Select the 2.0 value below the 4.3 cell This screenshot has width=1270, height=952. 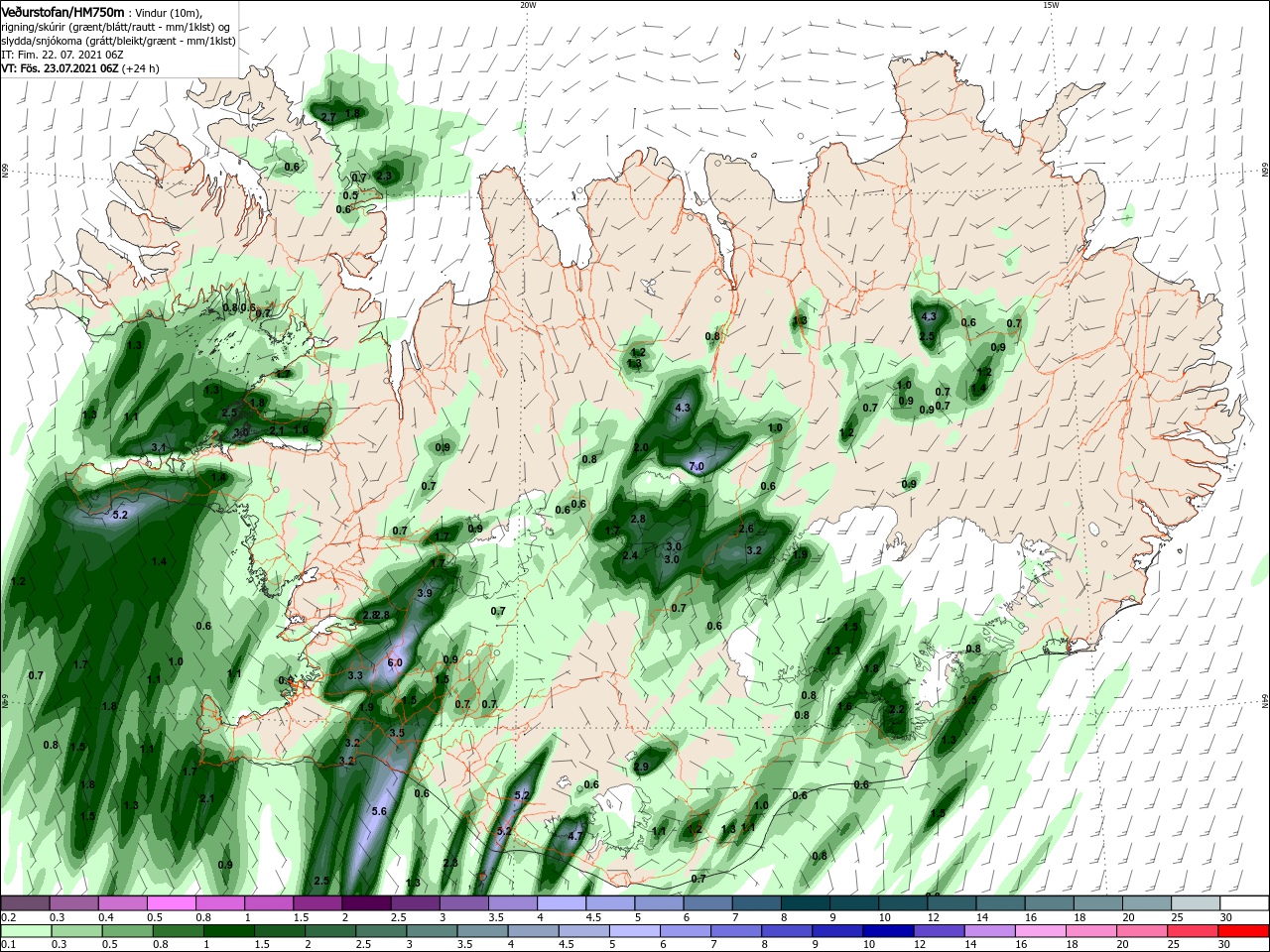tap(641, 448)
